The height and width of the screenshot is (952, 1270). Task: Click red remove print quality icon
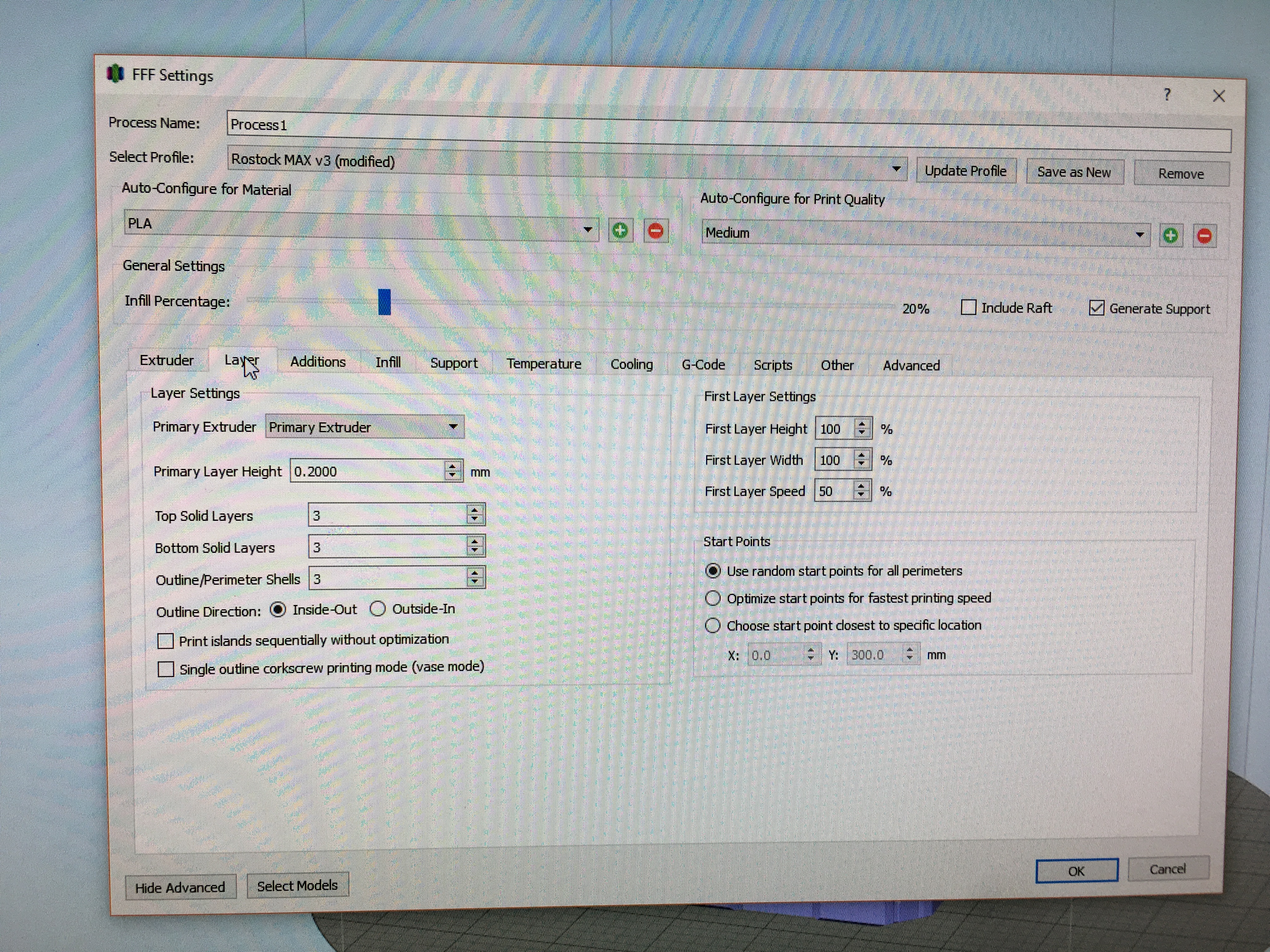[1204, 236]
